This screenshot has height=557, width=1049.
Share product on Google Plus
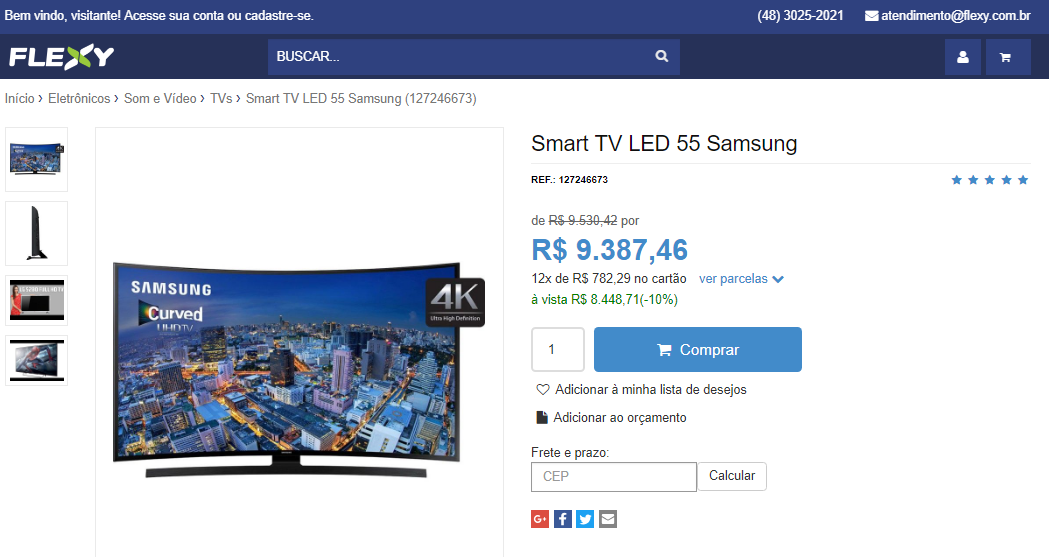(x=540, y=519)
